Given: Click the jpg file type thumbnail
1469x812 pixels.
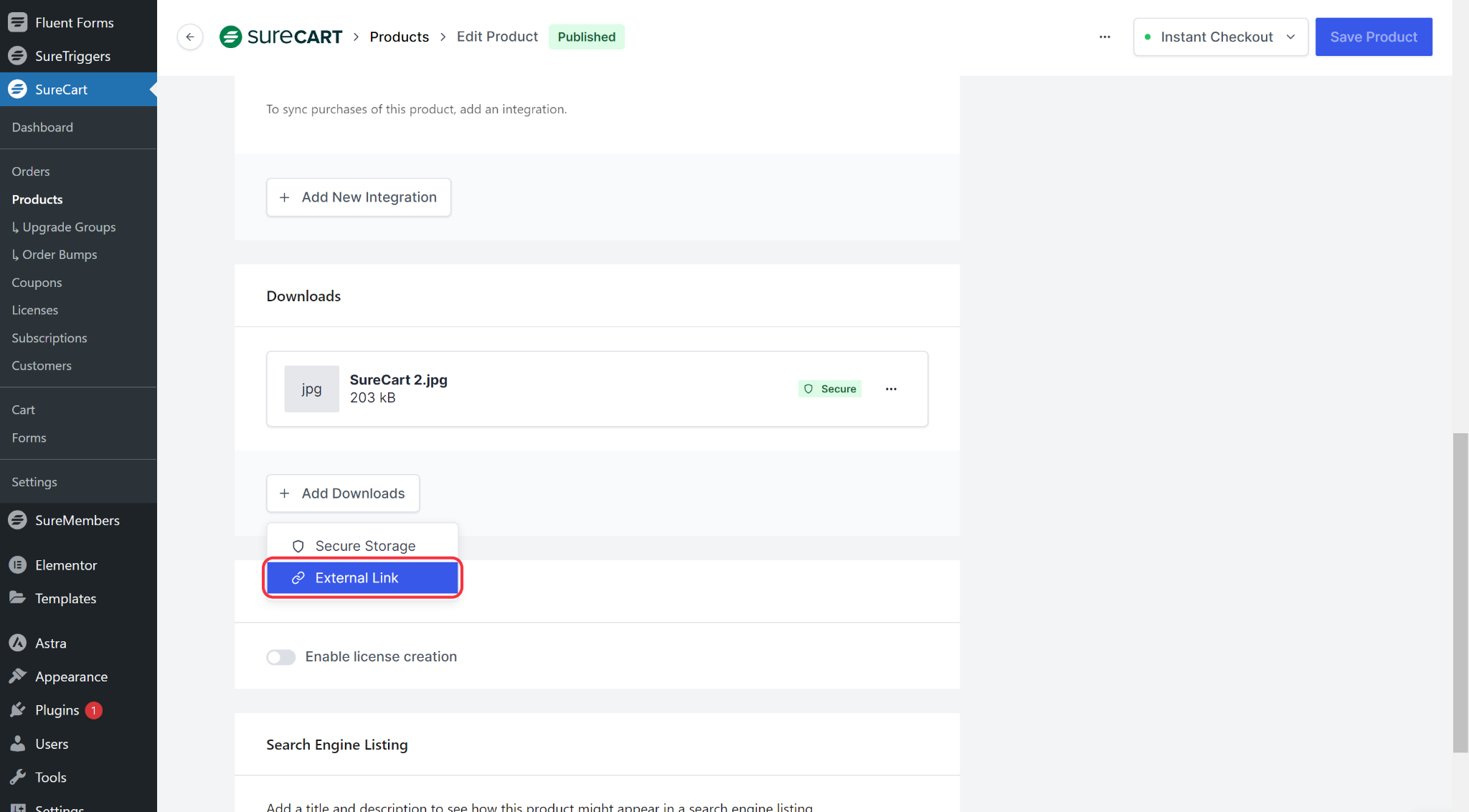Looking at the screenshot, I should (311, 389).
